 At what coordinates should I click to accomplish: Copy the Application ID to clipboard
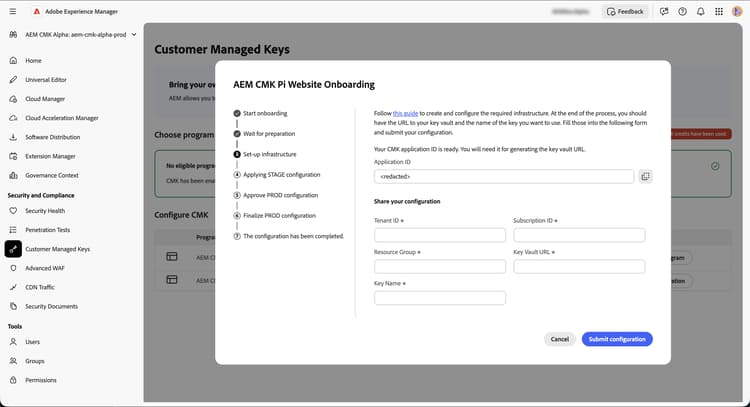645,176
